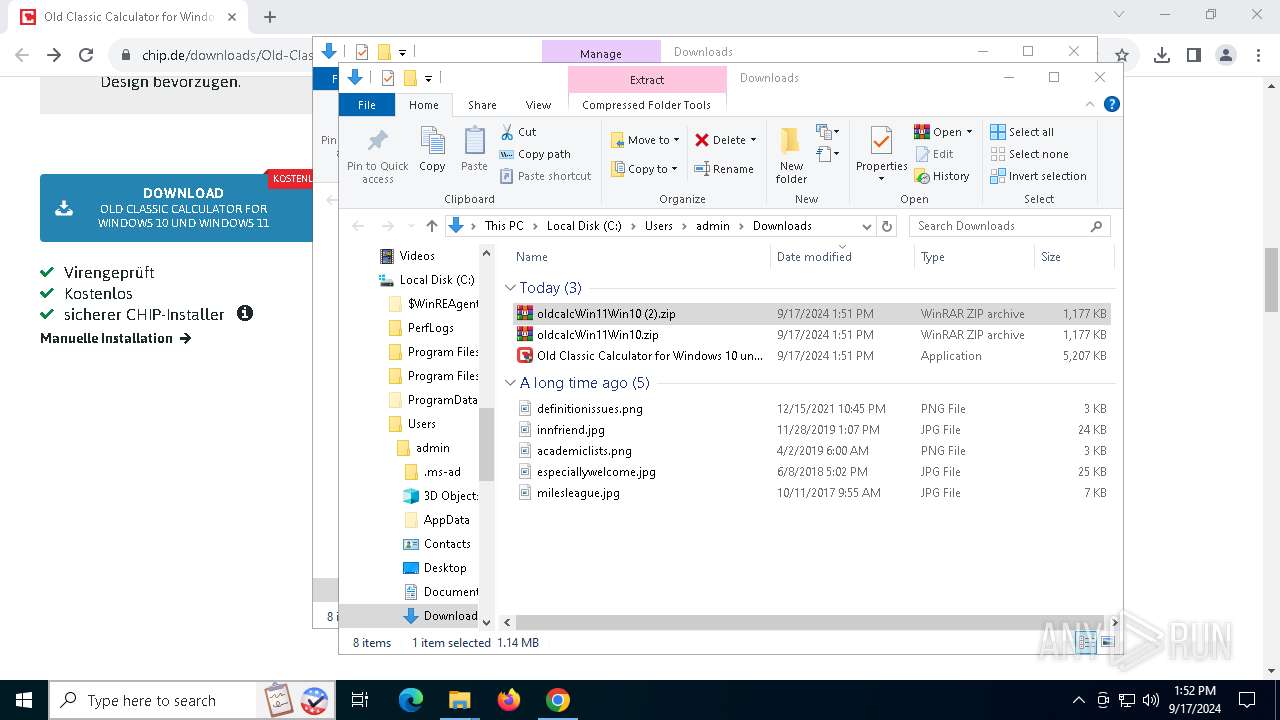Click This PC in the address breadcrumb
This screenshot has width=1280, height=720.
[x=504, y=226]
